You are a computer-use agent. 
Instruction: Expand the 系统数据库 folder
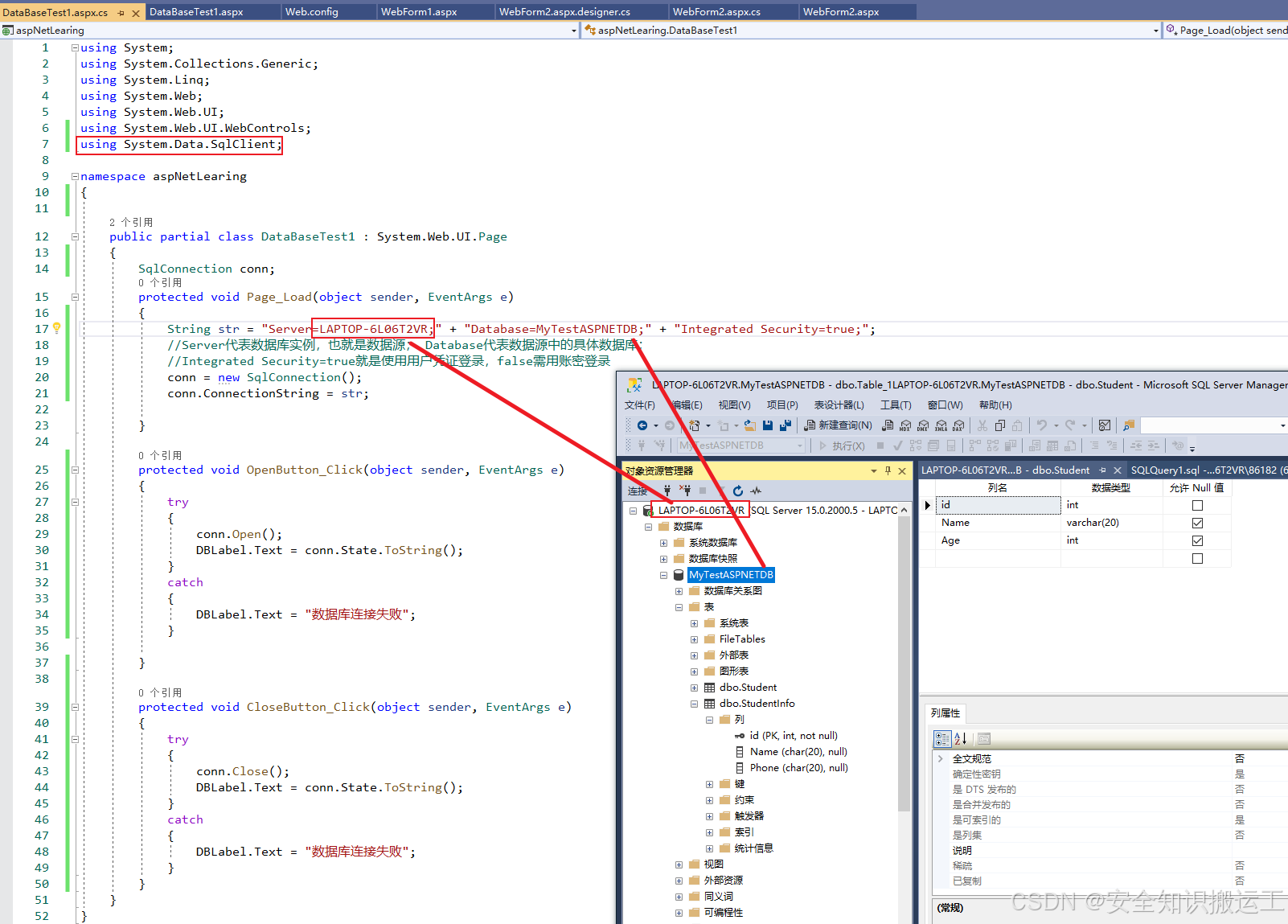663,543
